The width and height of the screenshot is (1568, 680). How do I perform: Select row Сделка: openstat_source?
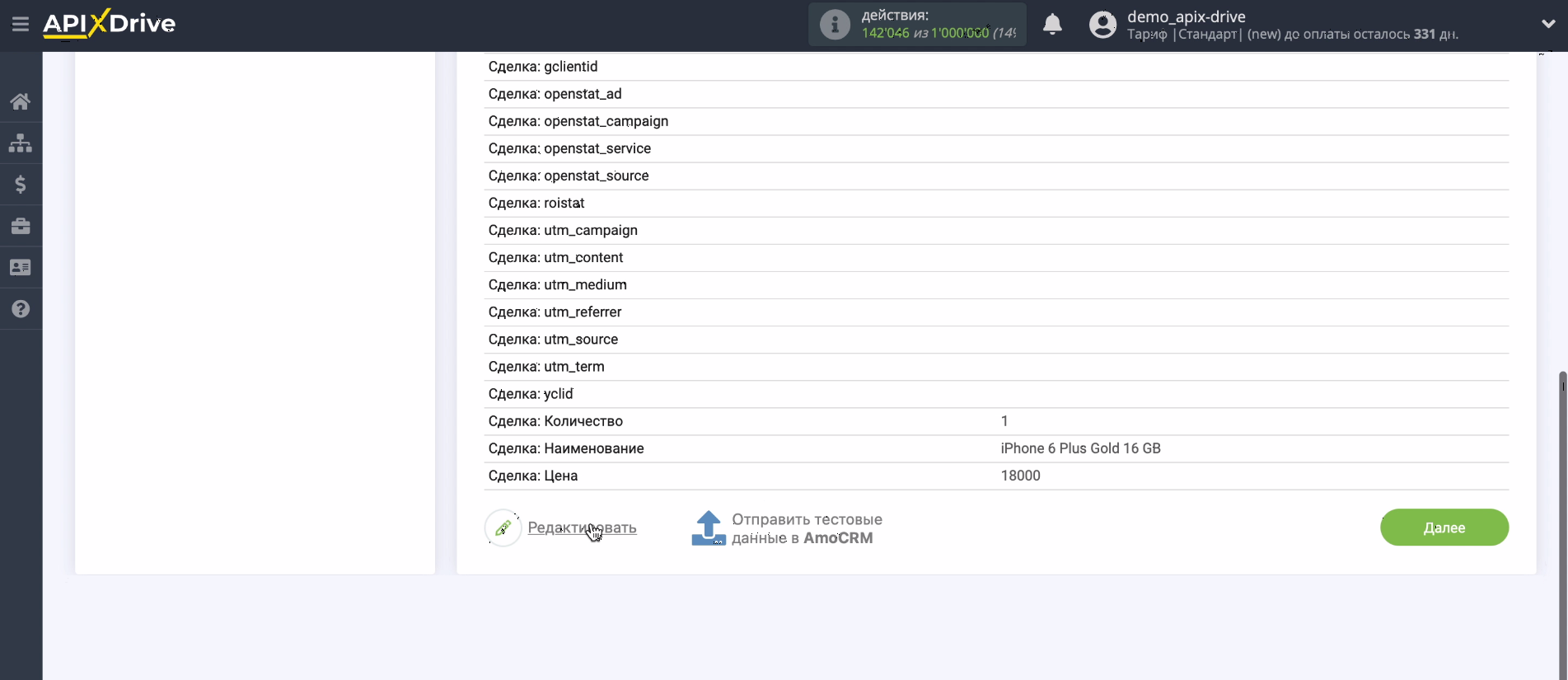click(996, 176)
